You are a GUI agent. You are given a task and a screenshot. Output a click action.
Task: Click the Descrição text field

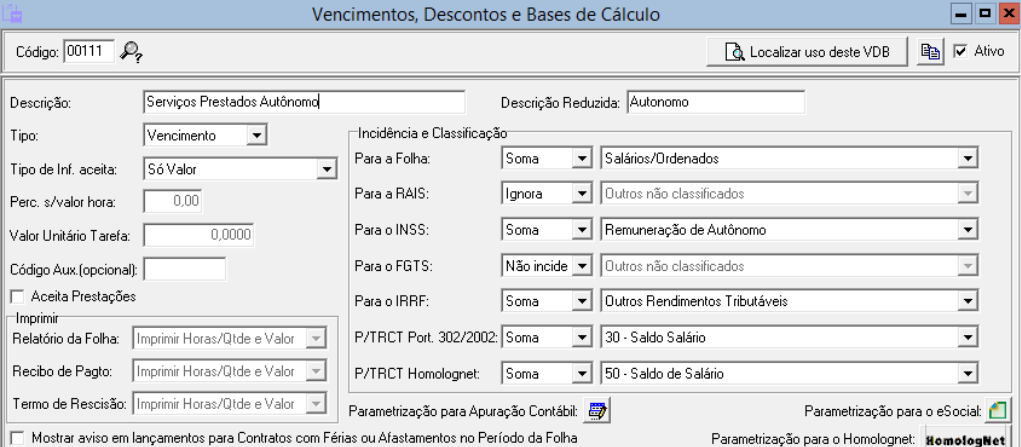point(304,101)
